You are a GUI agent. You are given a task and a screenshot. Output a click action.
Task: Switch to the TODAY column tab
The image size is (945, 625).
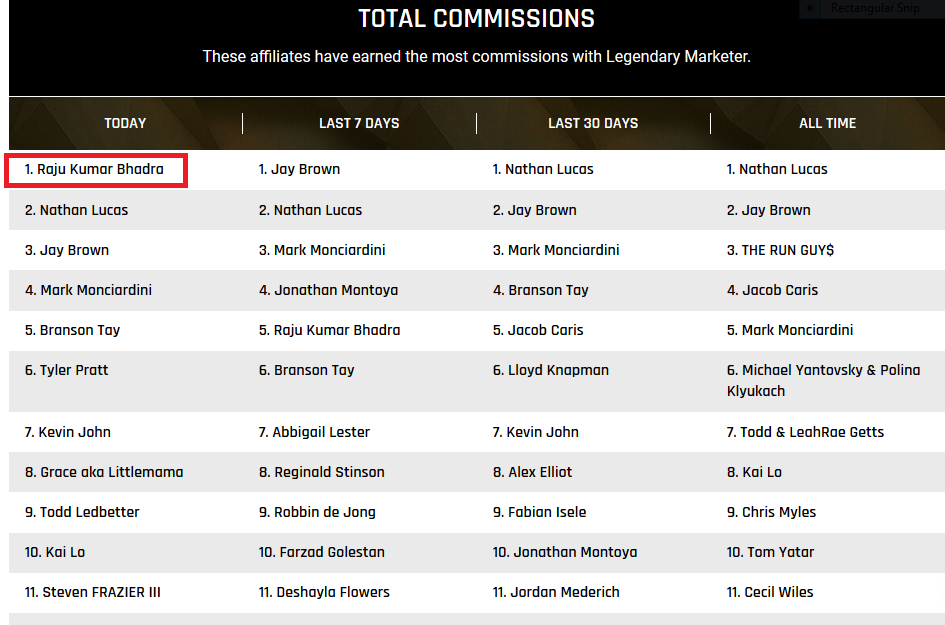tap(125, 123)
